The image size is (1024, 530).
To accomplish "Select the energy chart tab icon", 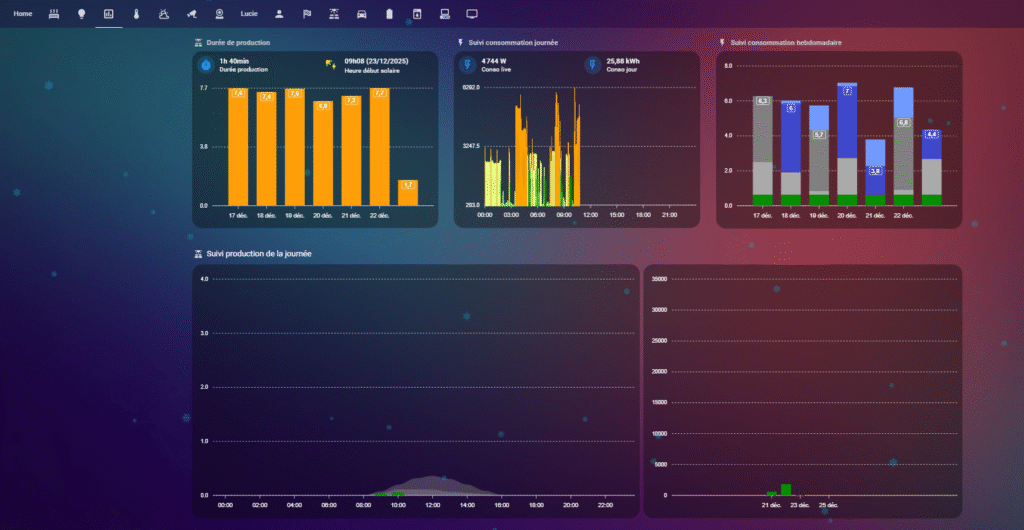I will (x=109, y=14).
